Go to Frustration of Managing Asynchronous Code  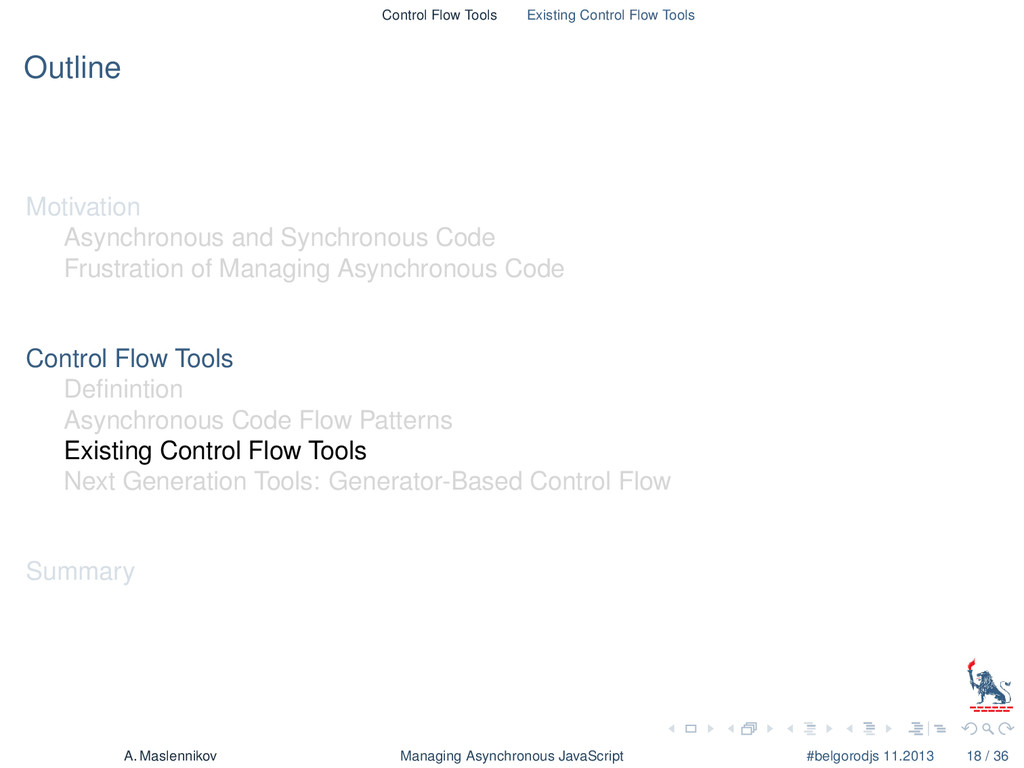[x=314, y=268]
